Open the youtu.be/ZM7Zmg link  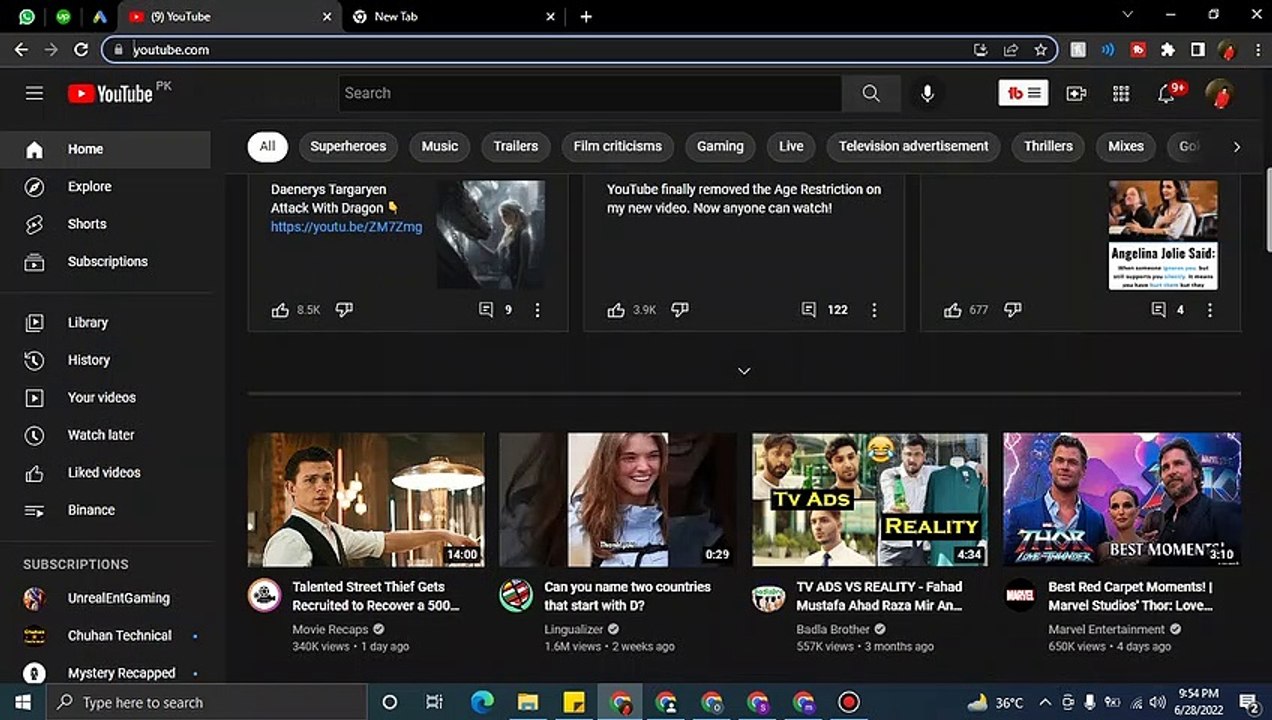pyautogui.click(x=346, y=227)
